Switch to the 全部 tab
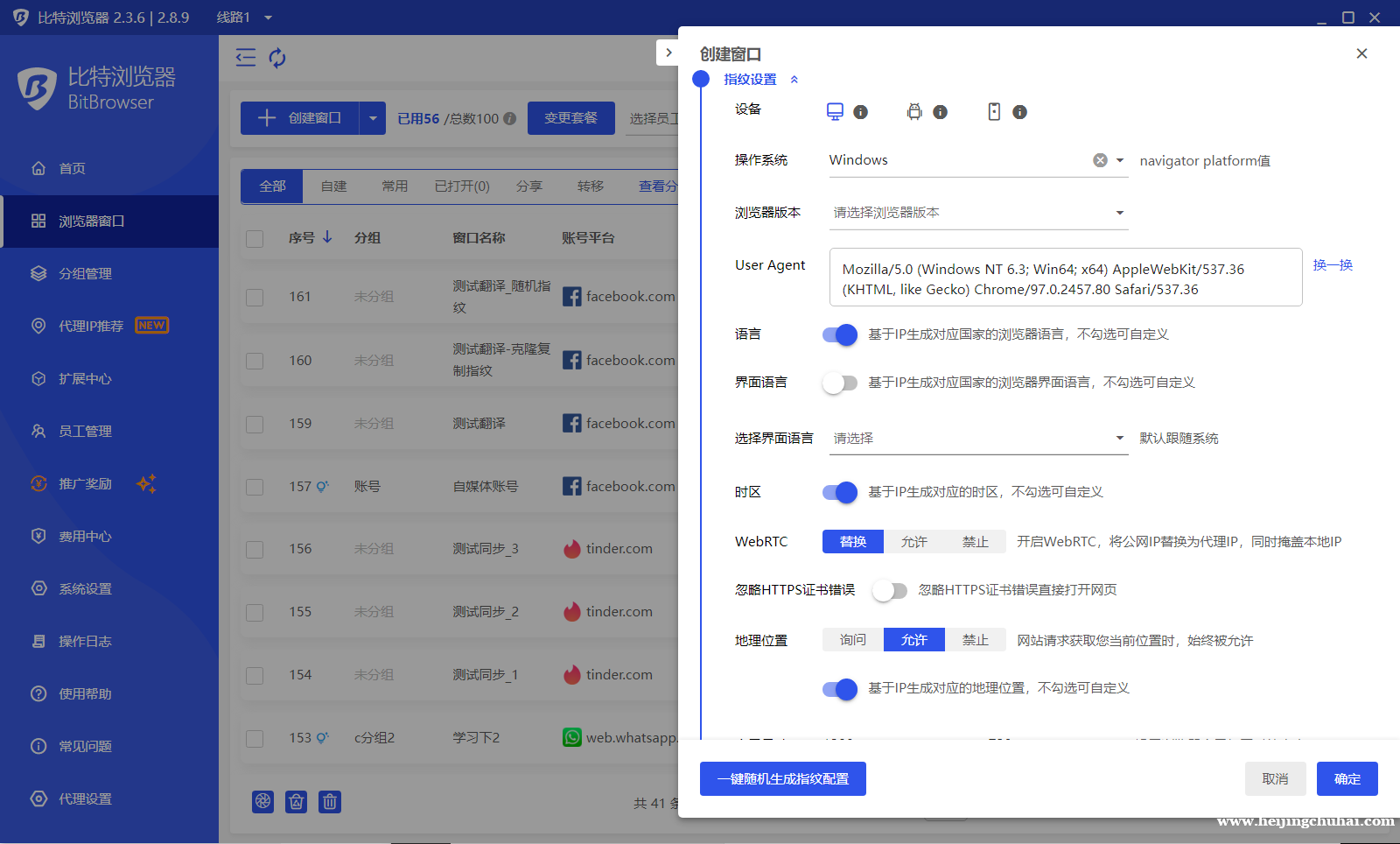The image size is (1400, 844). 272,186
